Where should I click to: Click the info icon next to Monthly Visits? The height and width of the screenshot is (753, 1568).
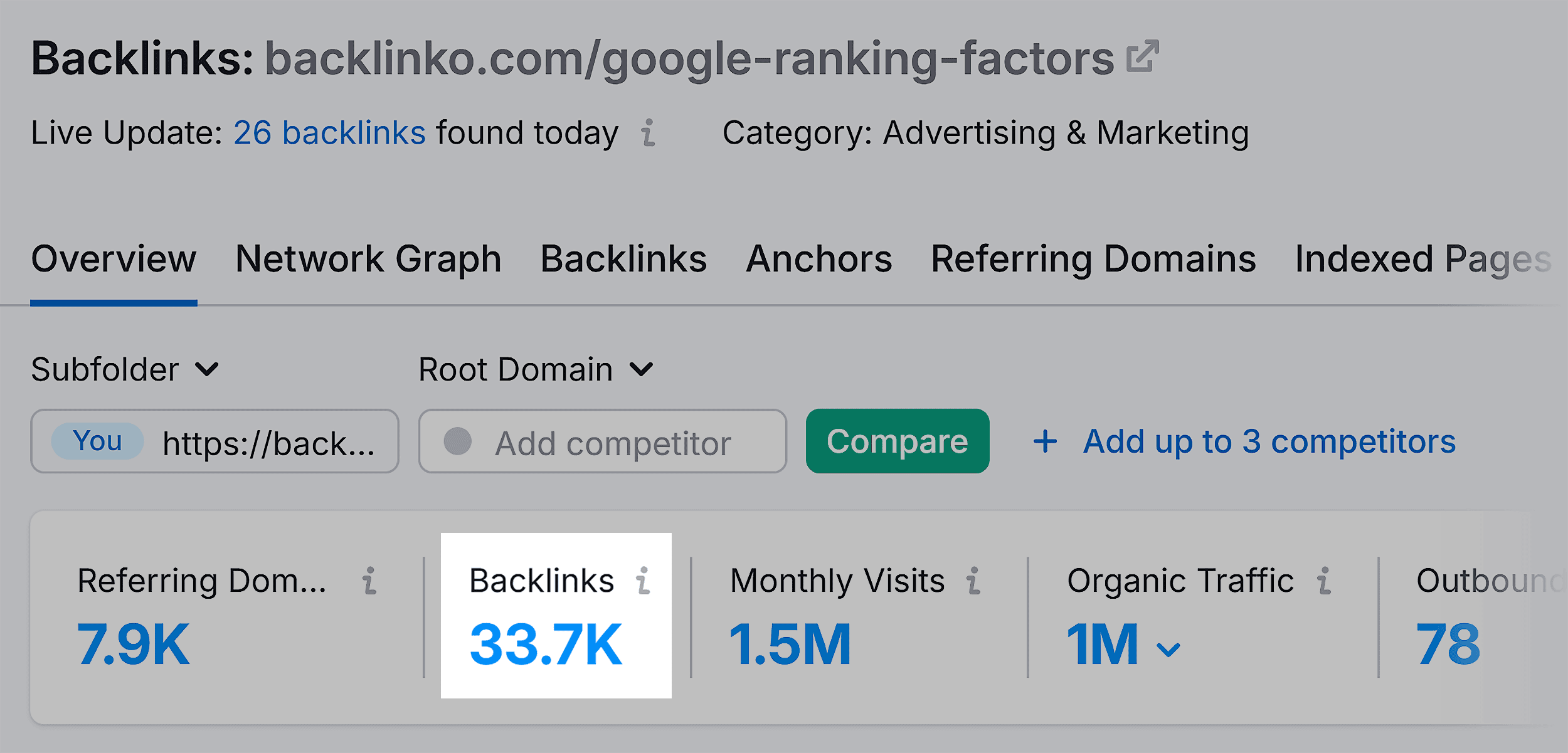point(972,582)
